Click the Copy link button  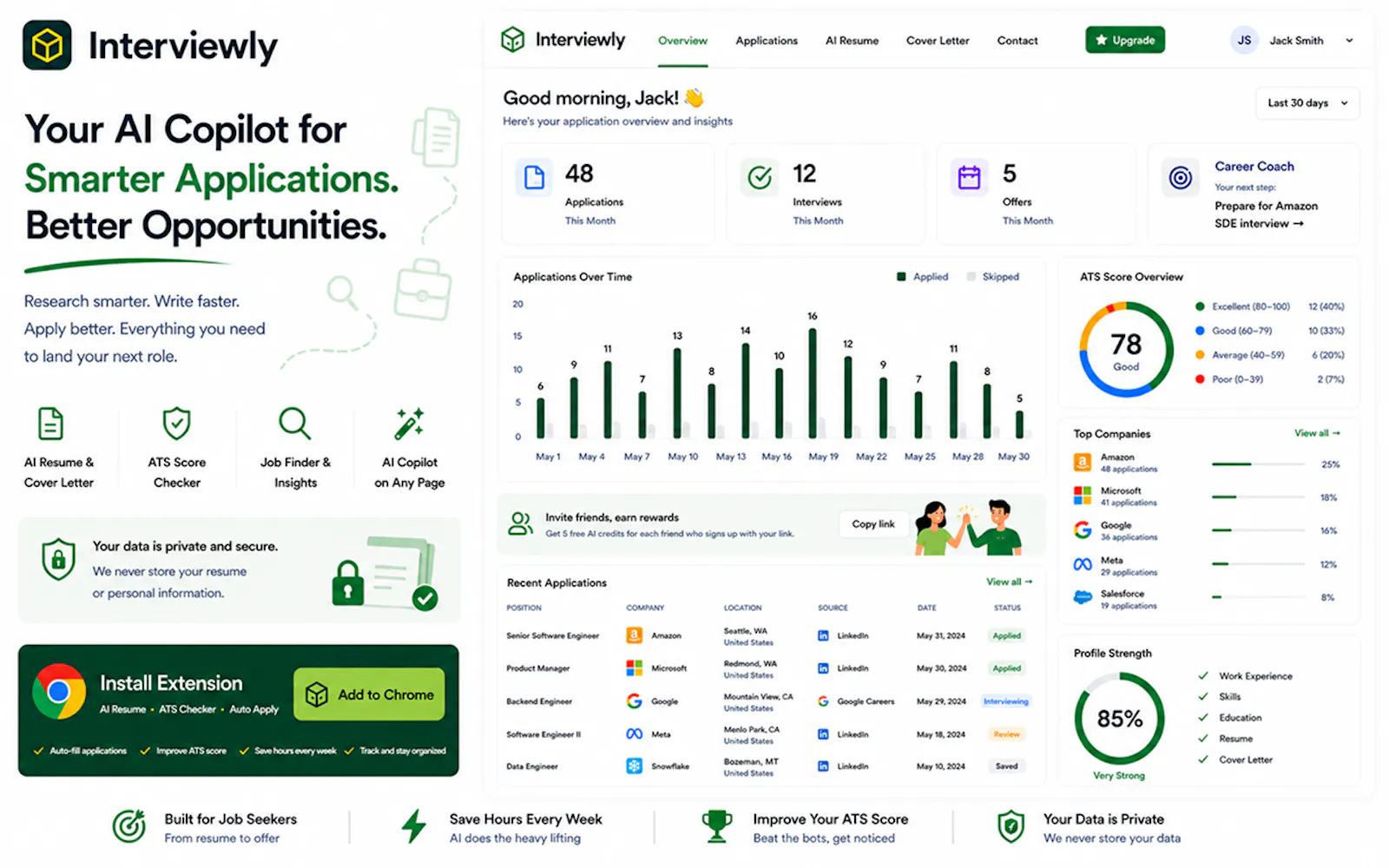pos(873,524)
